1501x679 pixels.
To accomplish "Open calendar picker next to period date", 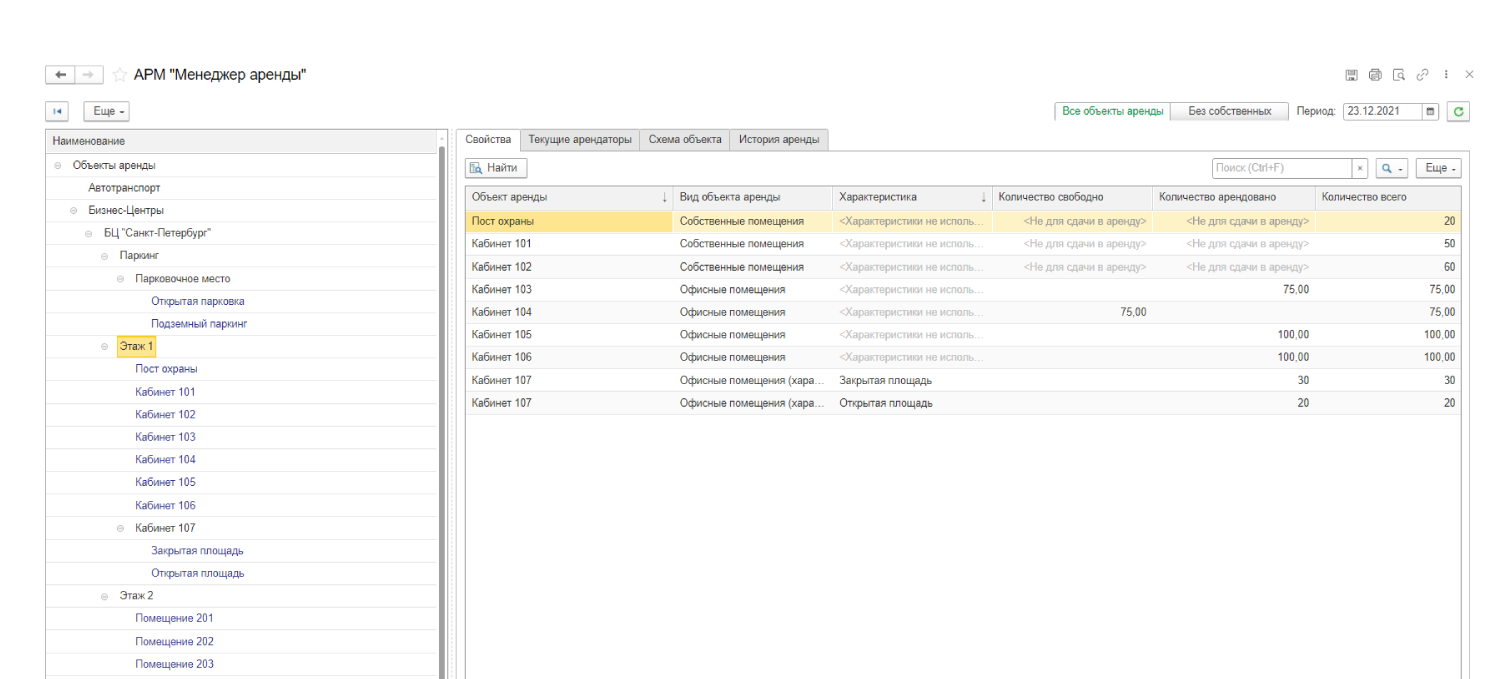I will coord(1430,112).
